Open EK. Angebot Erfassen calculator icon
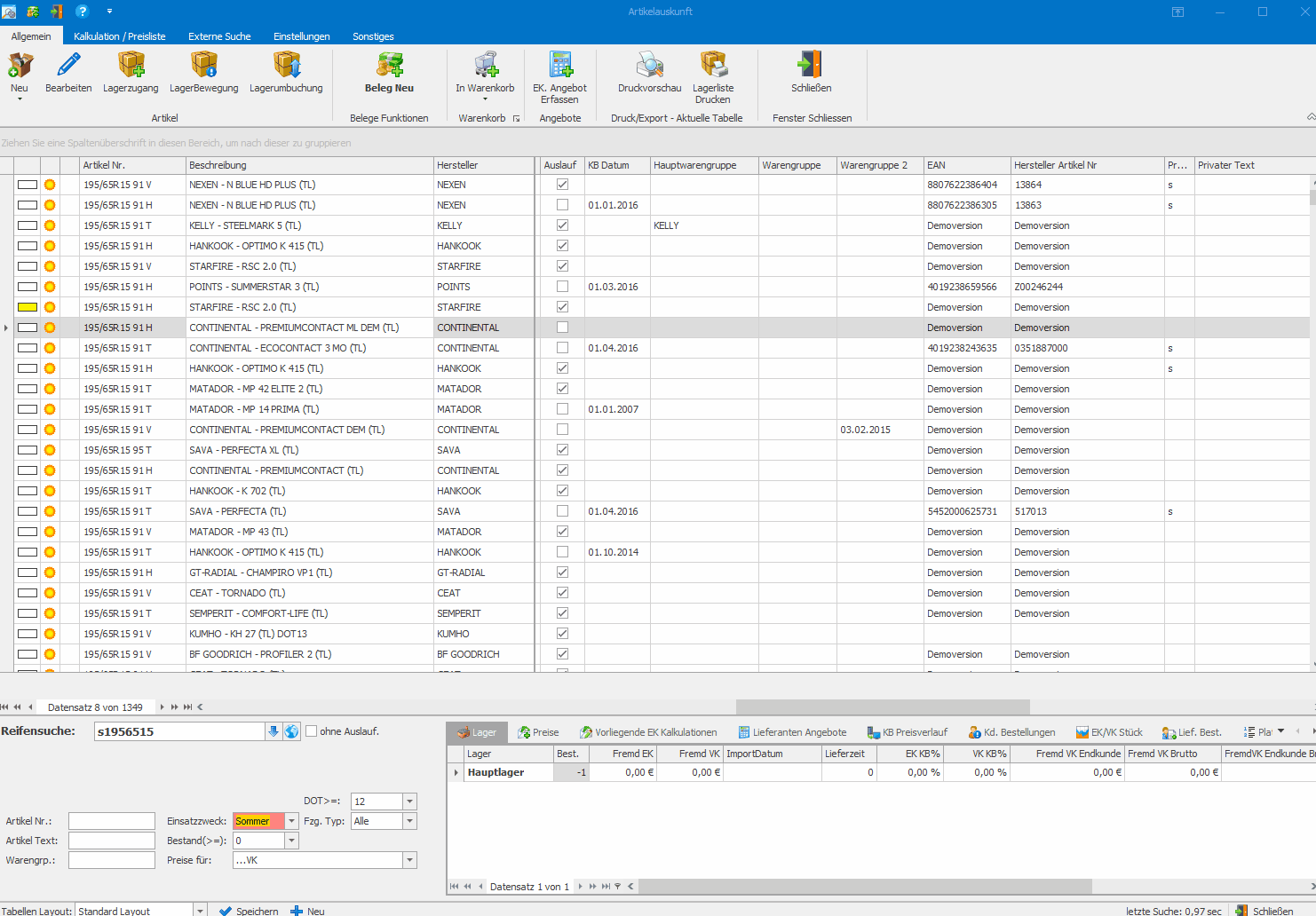 click(559, 66)
